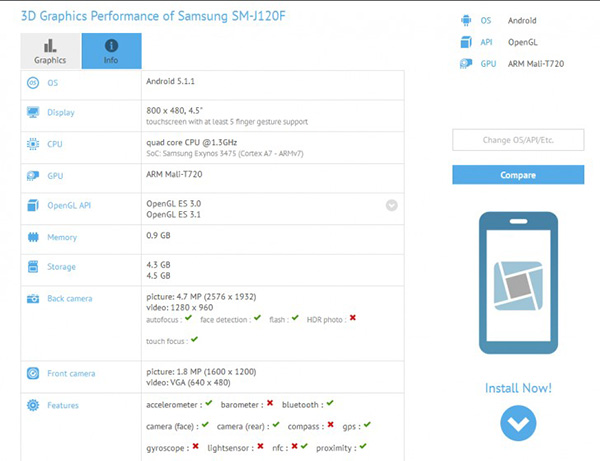600x461 pixels.
Task: Click the Display monitor icon
Action: coord(33,113)
